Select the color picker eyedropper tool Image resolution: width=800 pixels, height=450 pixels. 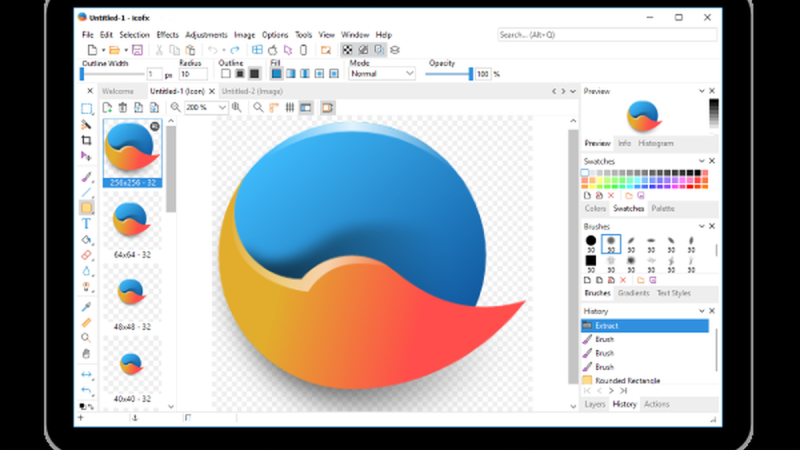(86, 307)
